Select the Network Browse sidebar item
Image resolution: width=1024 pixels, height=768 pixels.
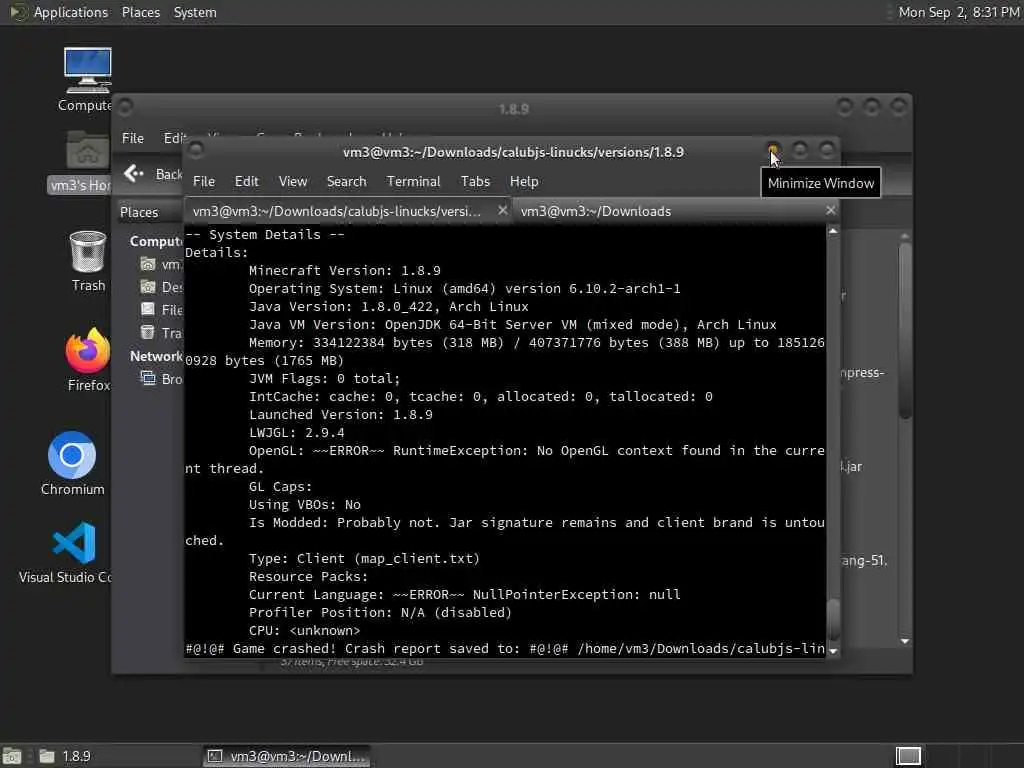click(162, 379)
